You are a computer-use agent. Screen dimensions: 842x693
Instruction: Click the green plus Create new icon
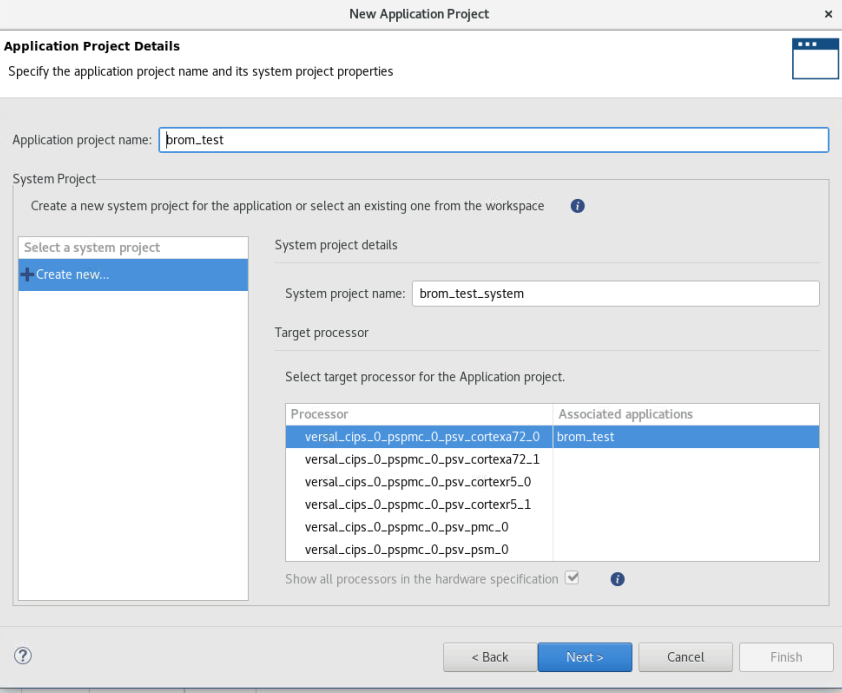(27, 274)
